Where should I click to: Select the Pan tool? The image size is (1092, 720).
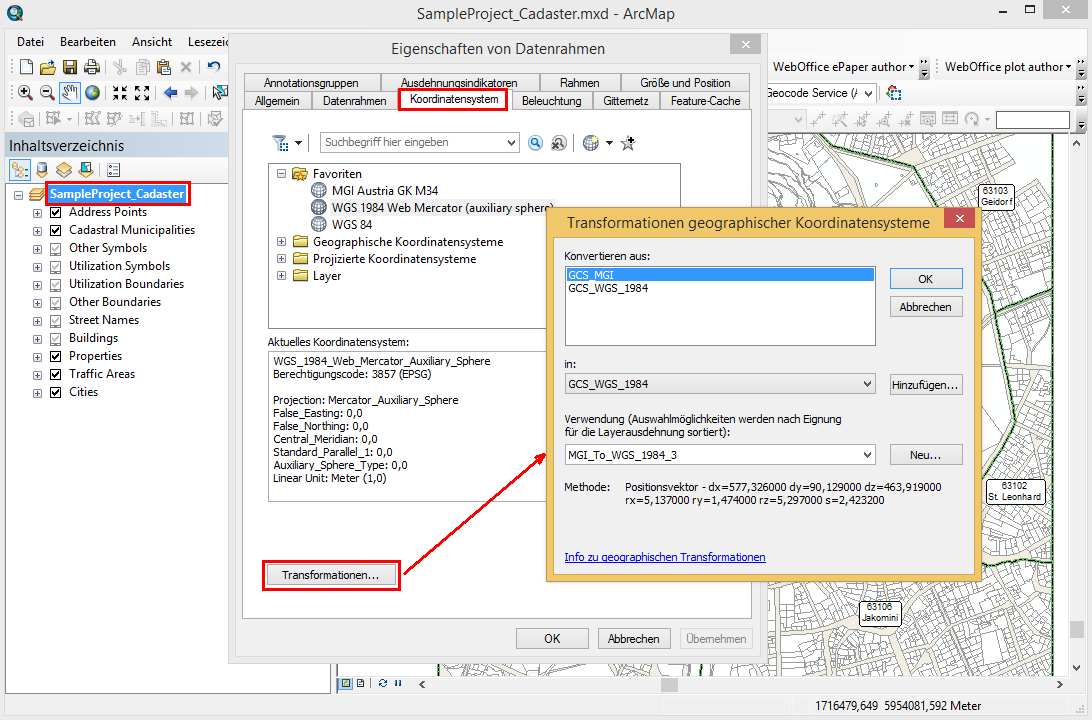point(69,92)
